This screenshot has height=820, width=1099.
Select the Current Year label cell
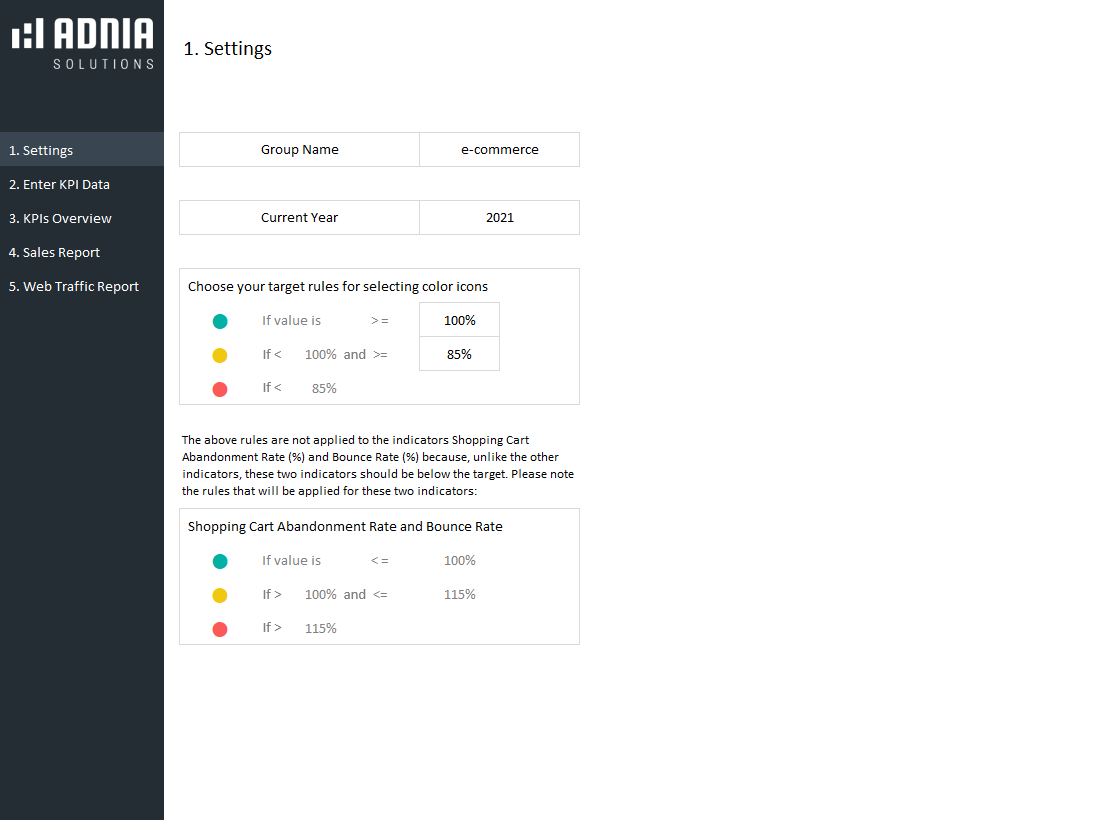coord(299,217)
